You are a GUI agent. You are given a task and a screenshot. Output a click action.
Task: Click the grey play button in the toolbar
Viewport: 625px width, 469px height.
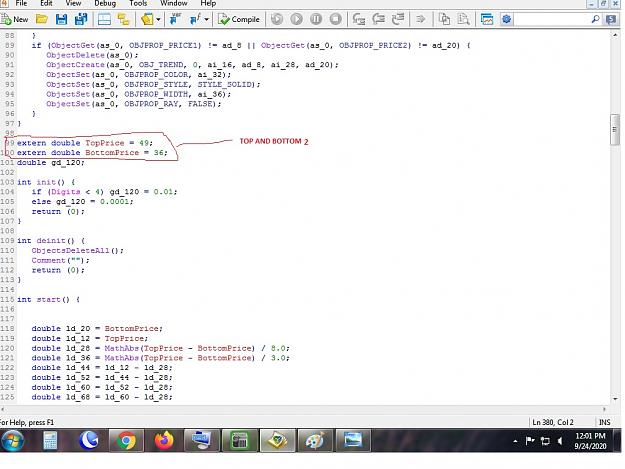point(297,19)
